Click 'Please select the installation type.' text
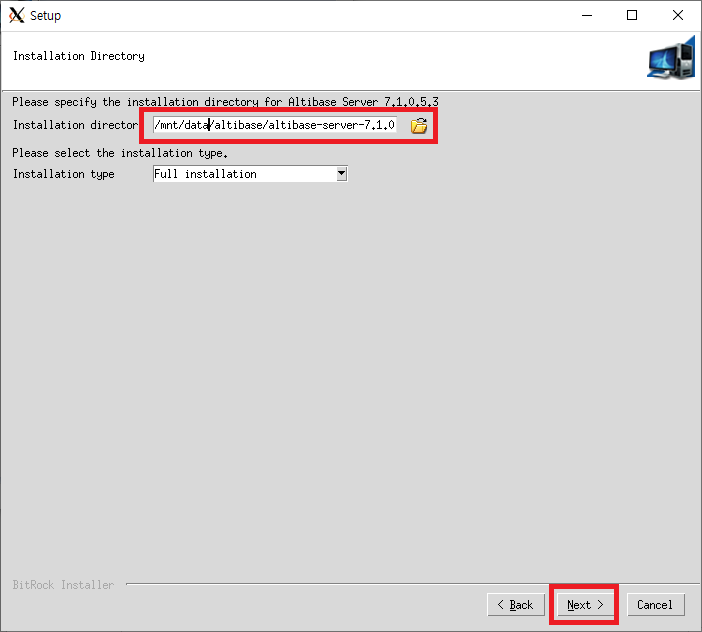This screenshot has height=632, width=702. [x=120, y=153]
